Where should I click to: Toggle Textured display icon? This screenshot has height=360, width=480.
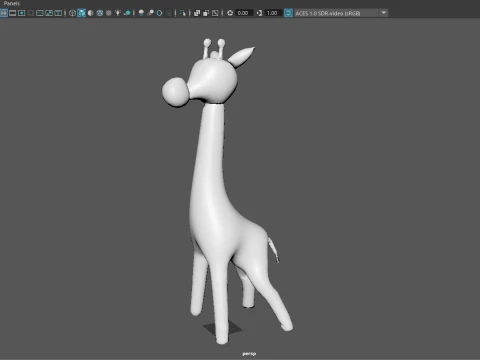tap(109, 13)
